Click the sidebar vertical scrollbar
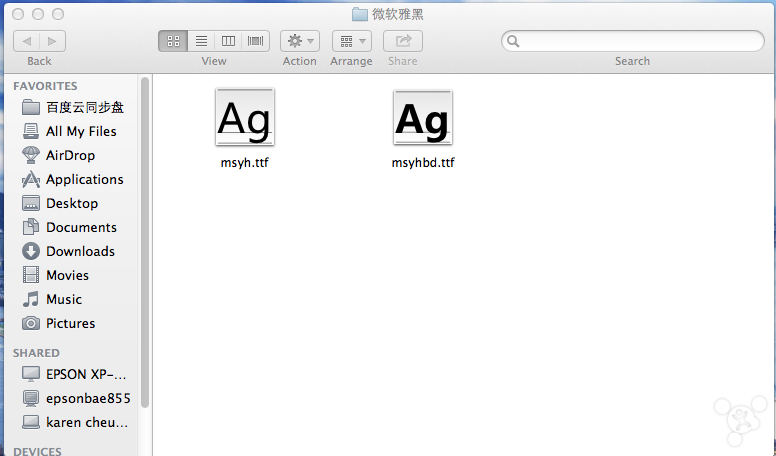776x456 pixels. pos(145,243)
